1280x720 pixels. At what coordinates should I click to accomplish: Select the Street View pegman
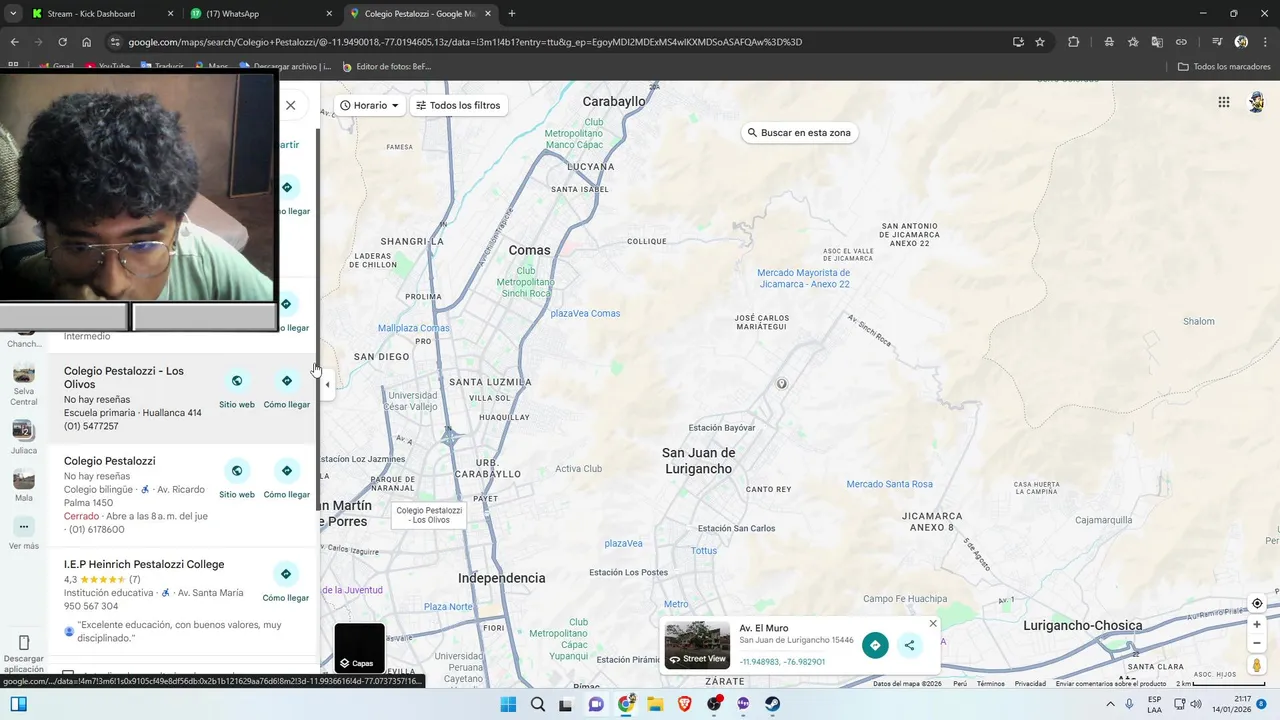[1257, 665]
